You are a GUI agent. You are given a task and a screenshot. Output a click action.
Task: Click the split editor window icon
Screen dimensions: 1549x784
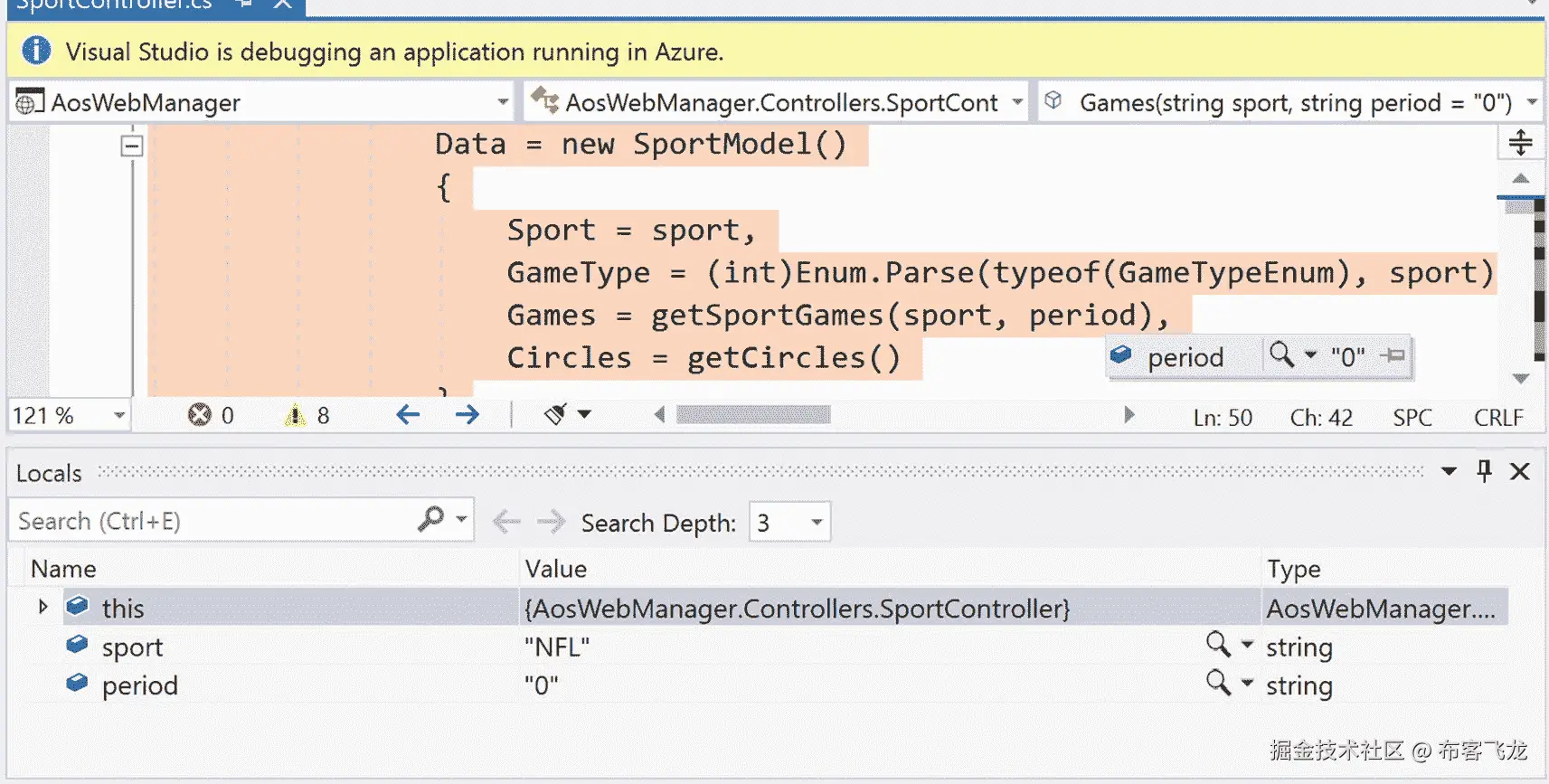1521,143
